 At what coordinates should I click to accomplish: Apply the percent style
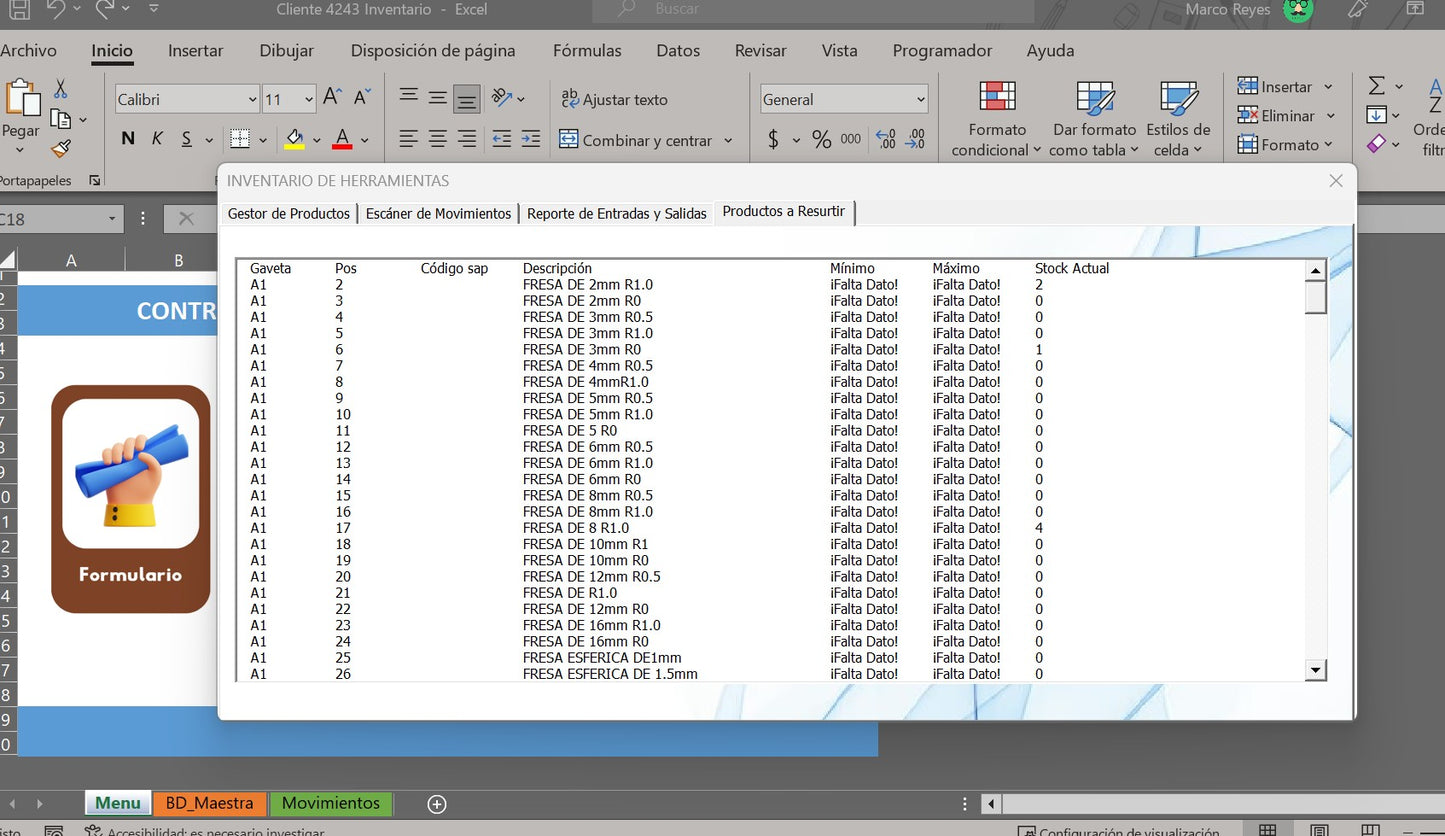tap(822, 140)
